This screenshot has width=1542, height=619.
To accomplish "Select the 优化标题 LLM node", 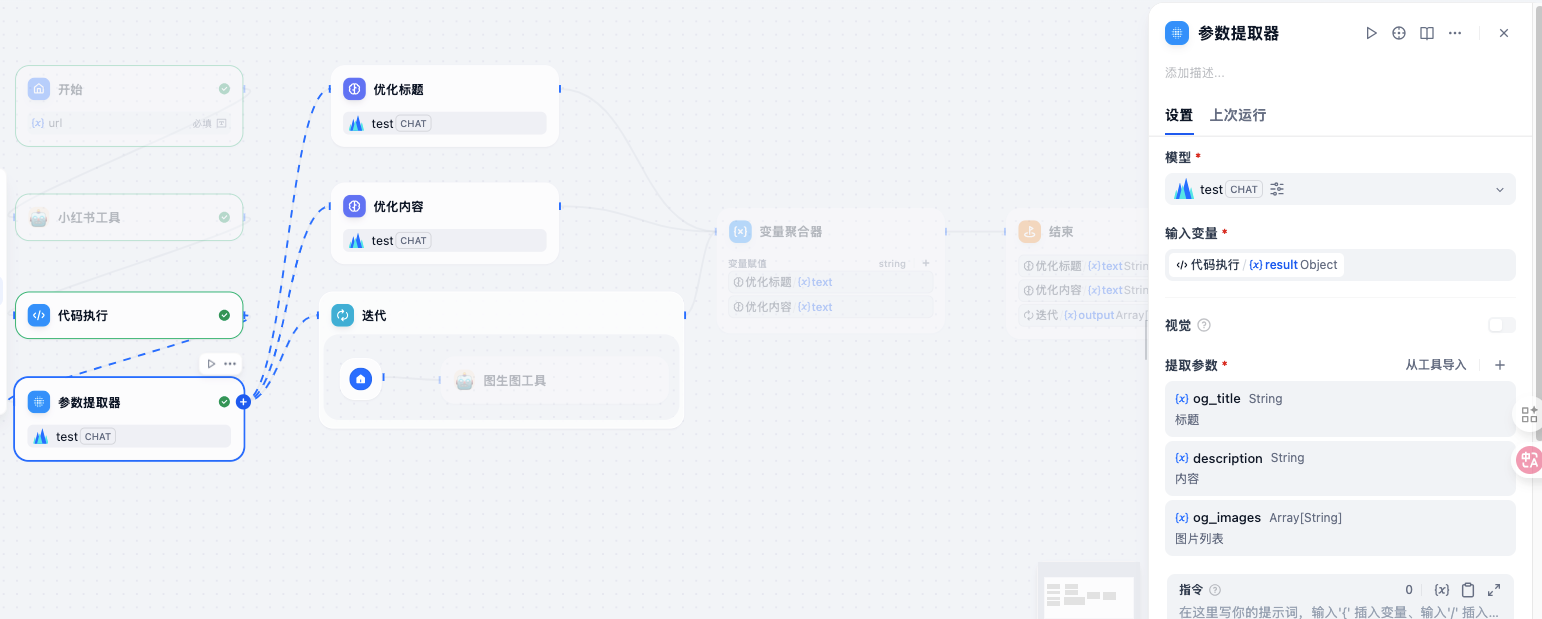I will click(445, 106).
